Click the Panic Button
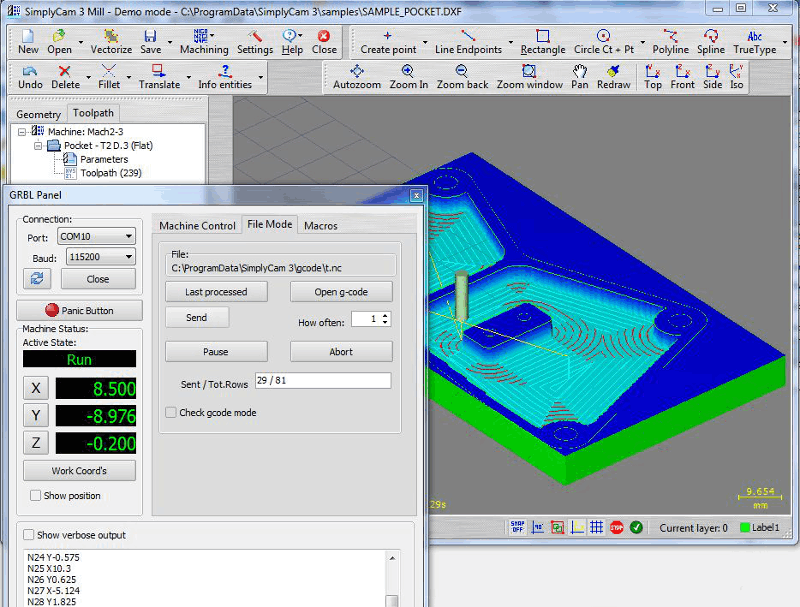This screenshot has width=800, height=607. coord(80,310)
